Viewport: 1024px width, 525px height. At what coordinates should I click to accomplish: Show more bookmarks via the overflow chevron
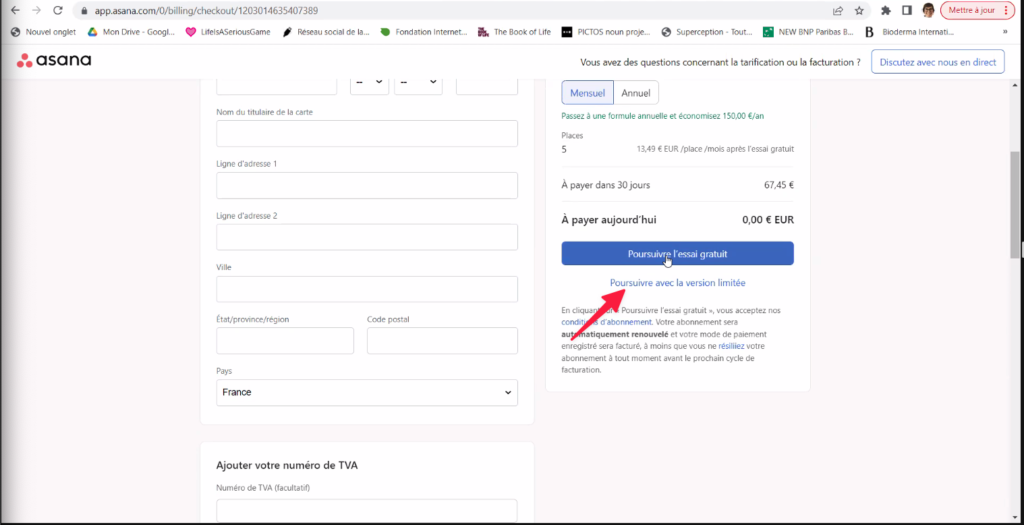1004,31
